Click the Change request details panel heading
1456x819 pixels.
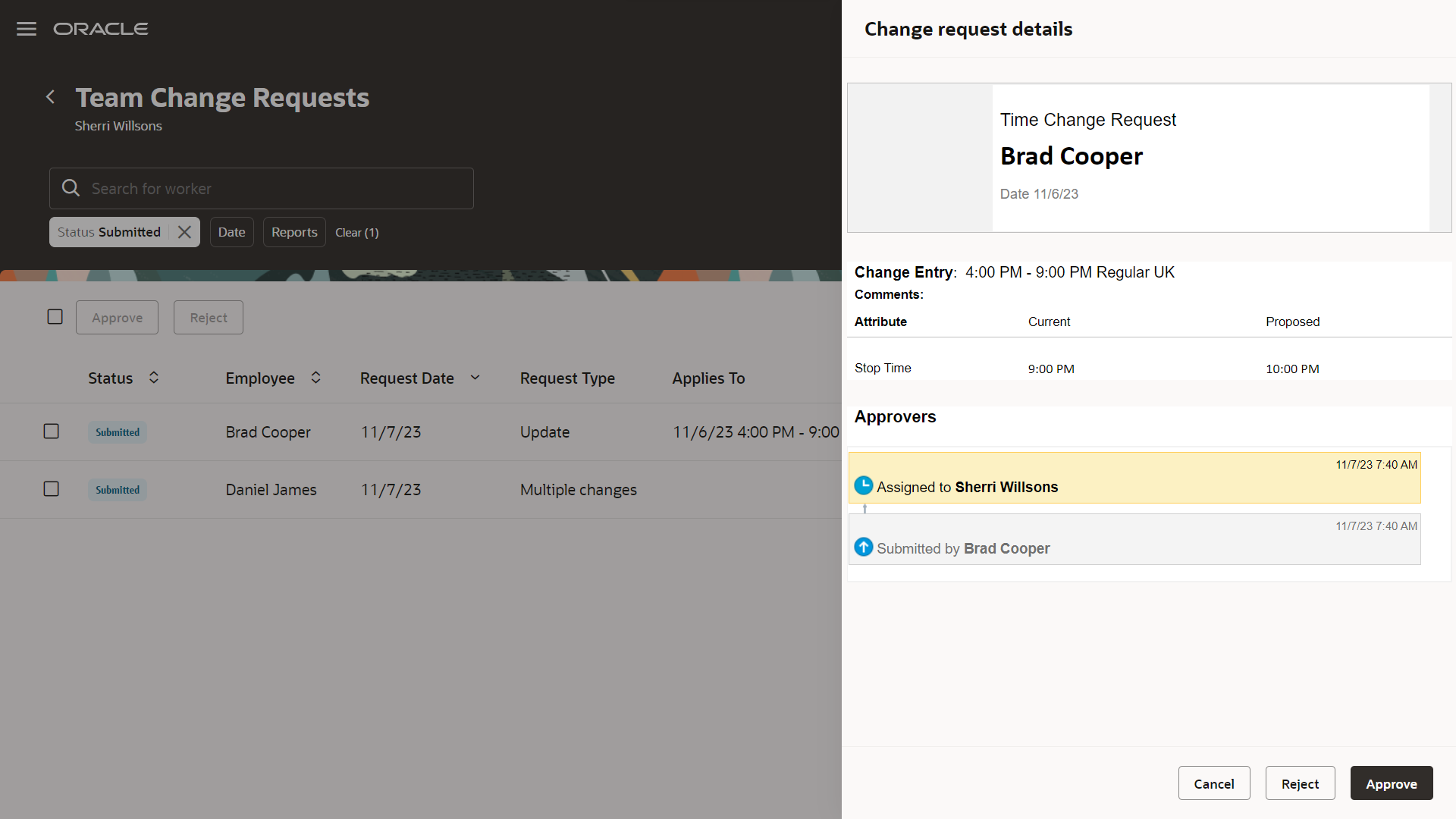(x=968, y=29)
